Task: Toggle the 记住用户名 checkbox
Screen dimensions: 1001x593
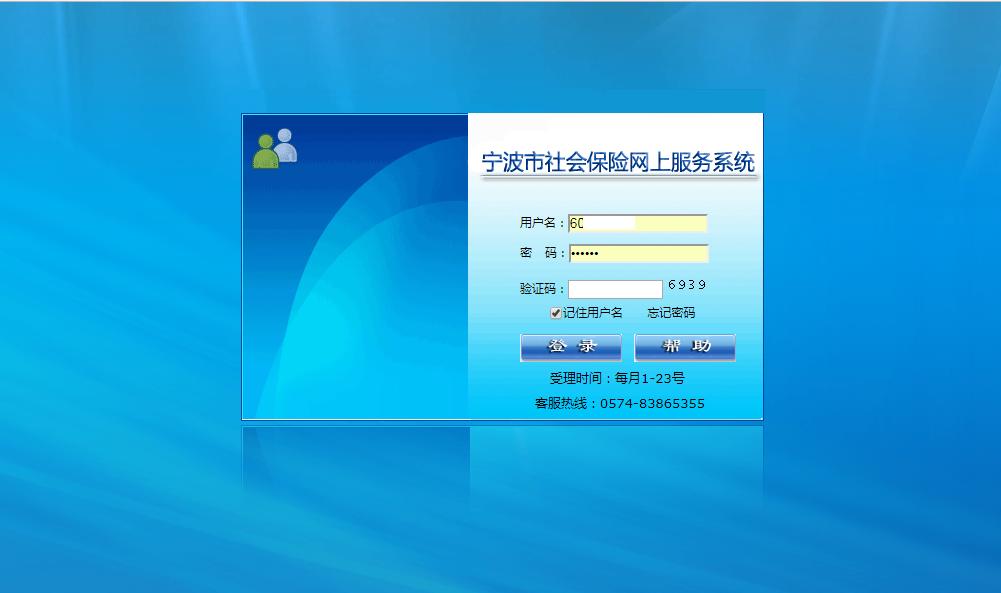Action: point(555,313)
